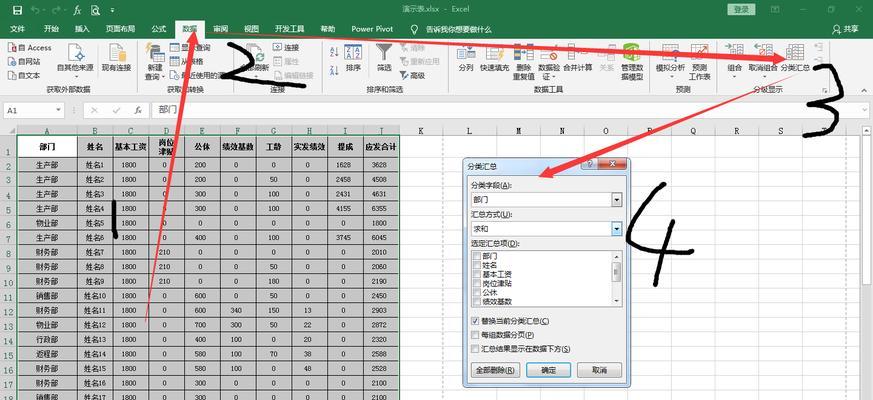The width and height of the screenshot is (873, 400).
Task: Click the fx function icon in title bar
Action: [x=78, y=10]
